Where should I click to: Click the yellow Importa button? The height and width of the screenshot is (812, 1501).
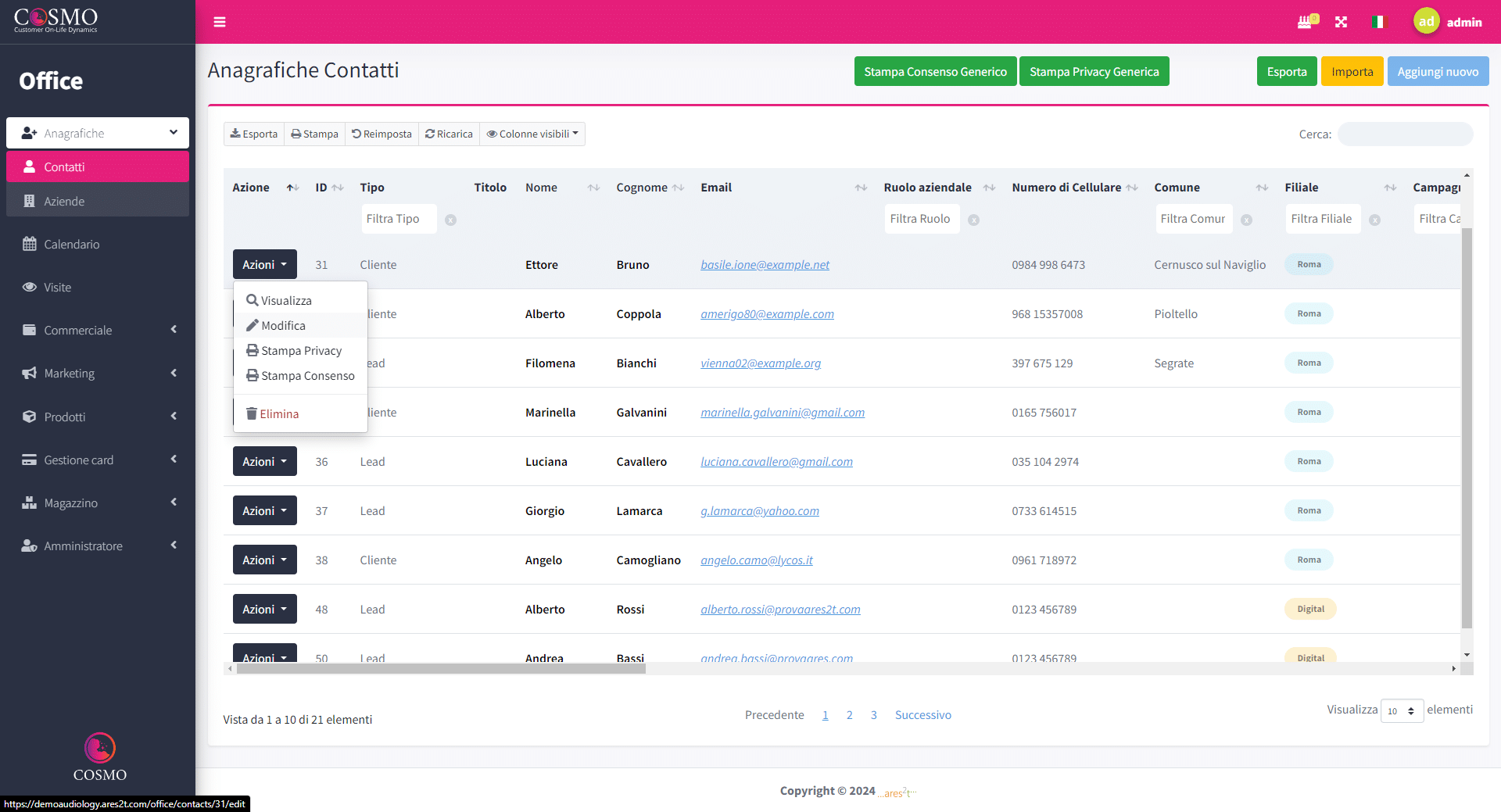click(1352, 71)
